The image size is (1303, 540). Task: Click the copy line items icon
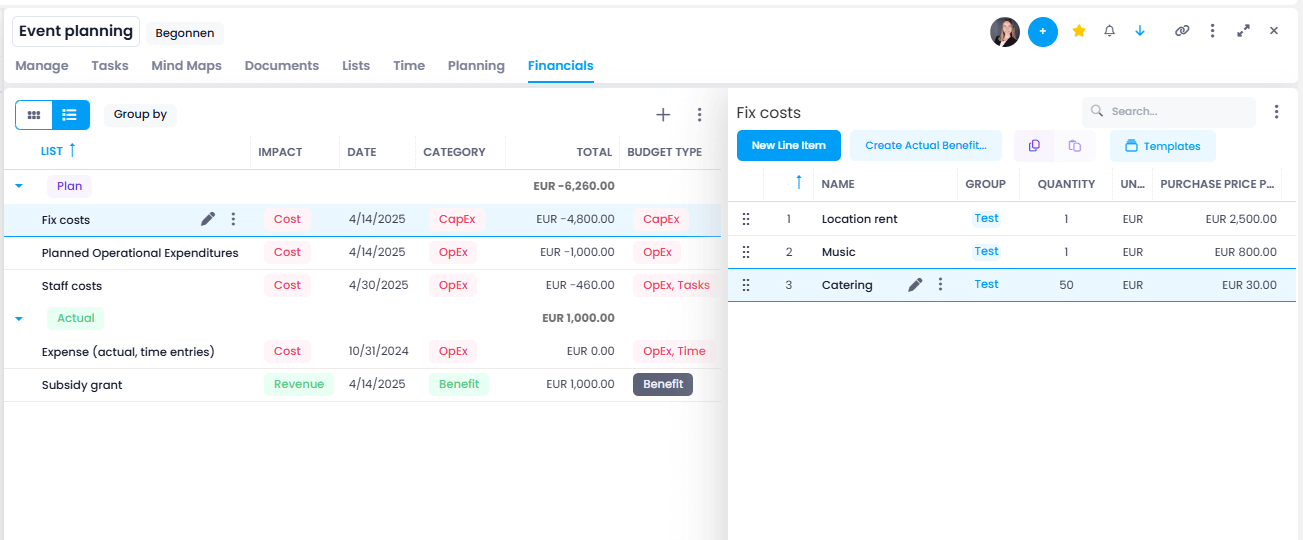click(x=1034, y=146)
